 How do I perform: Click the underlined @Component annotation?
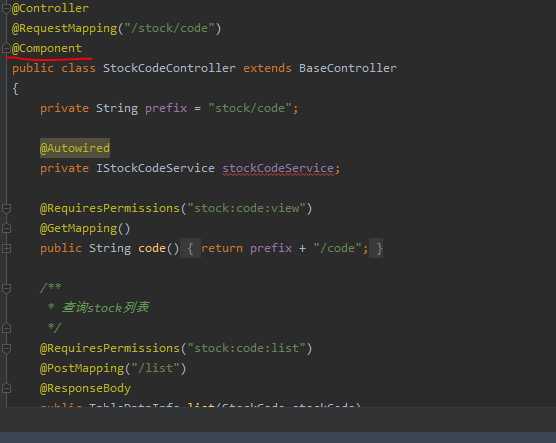tap(46, 48)
